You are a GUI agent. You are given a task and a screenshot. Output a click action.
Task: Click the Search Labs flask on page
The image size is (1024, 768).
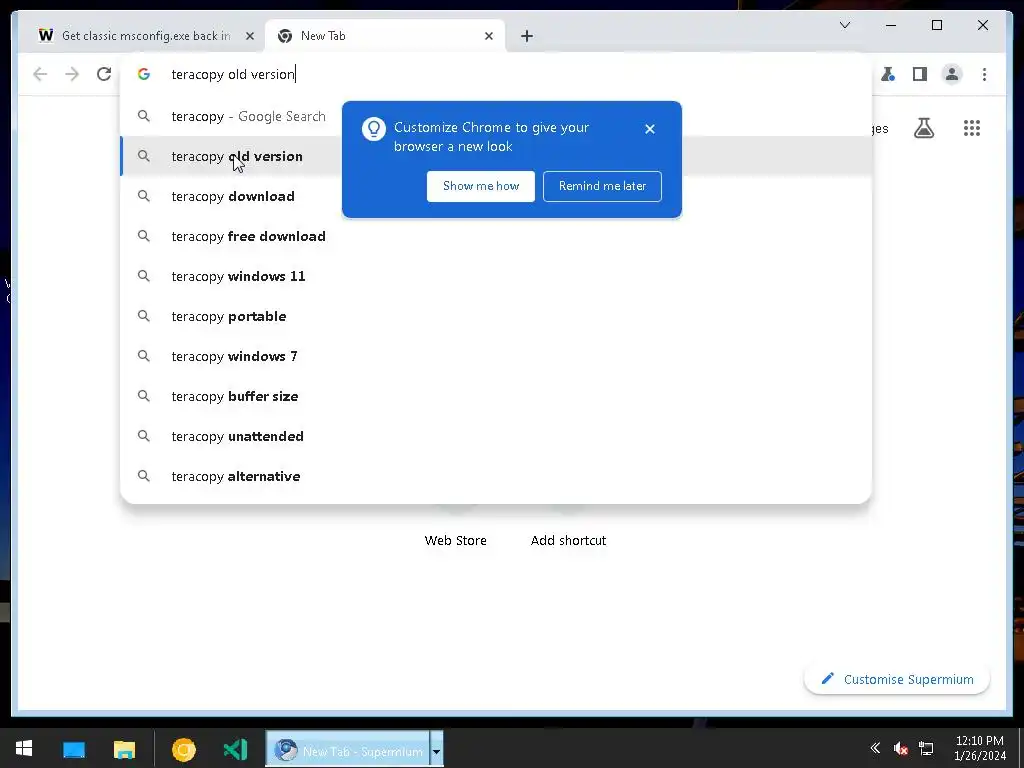[x=923, y=128]
